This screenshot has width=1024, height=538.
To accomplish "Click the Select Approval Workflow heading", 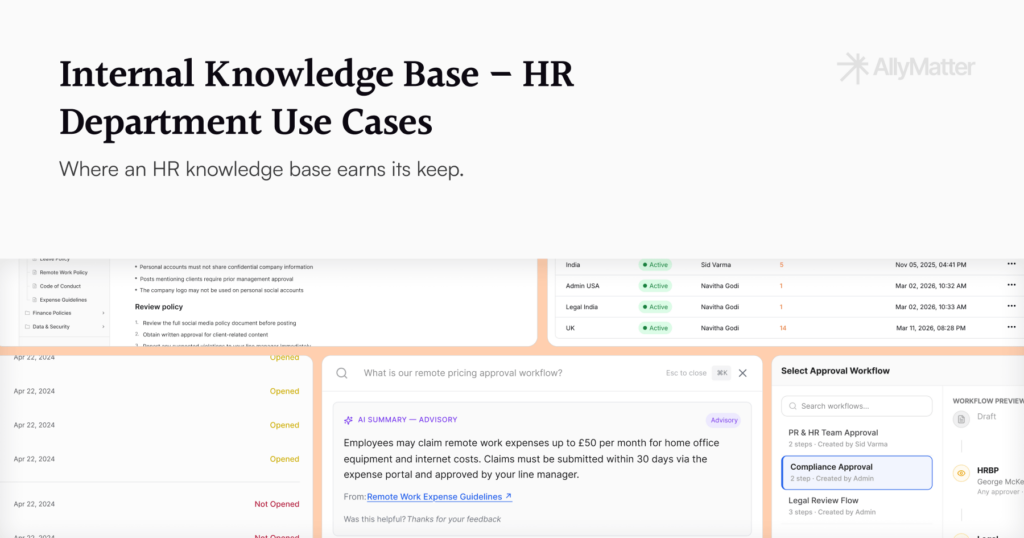I will coord(835,371).
